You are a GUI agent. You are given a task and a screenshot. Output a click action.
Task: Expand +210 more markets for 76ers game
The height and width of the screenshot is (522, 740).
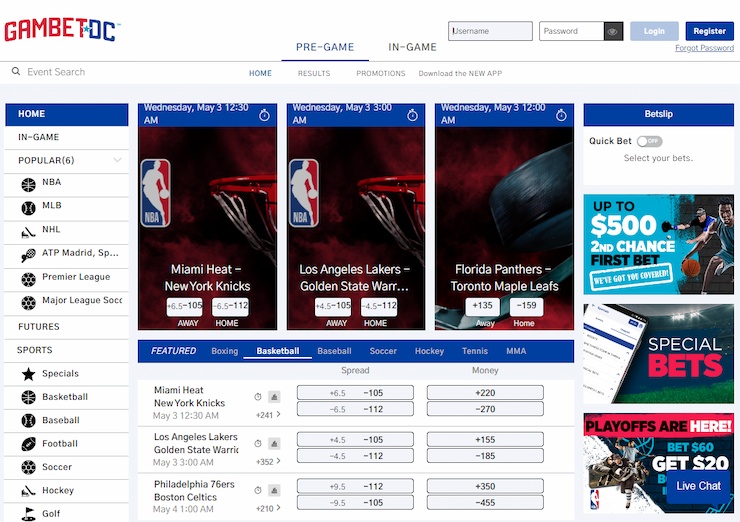(268, 508)
